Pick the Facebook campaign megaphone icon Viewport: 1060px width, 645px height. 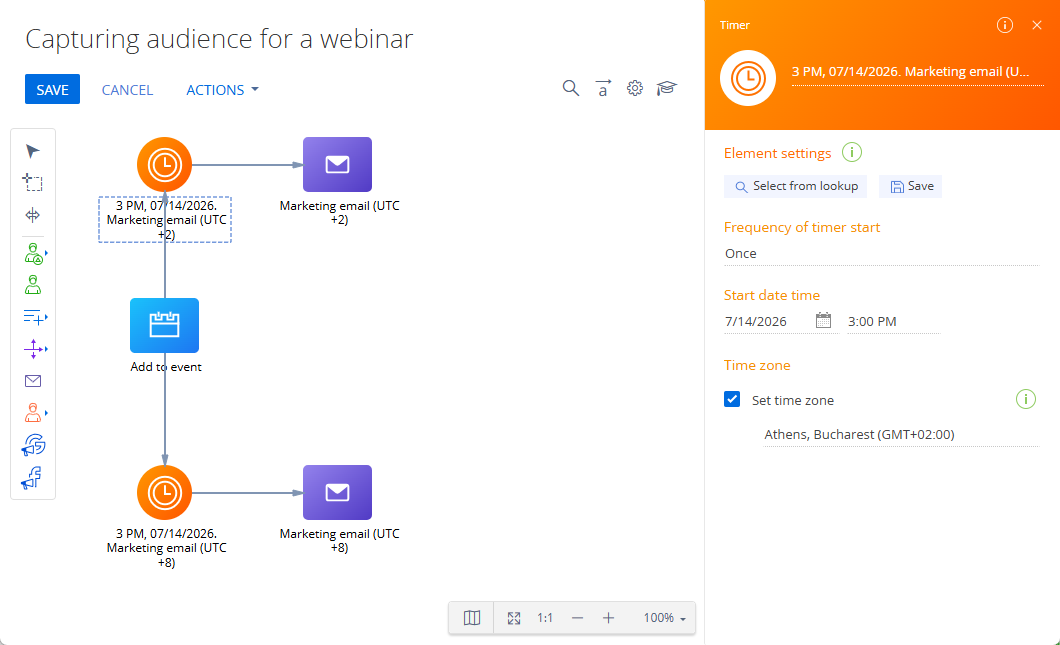[x=32, y=478]
